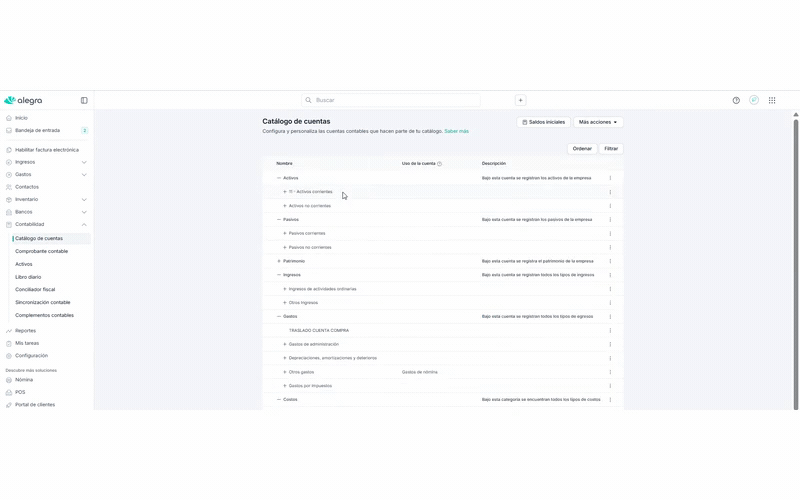
Task: Open three-dot menu for the Activos row
Action: [610, 178]
